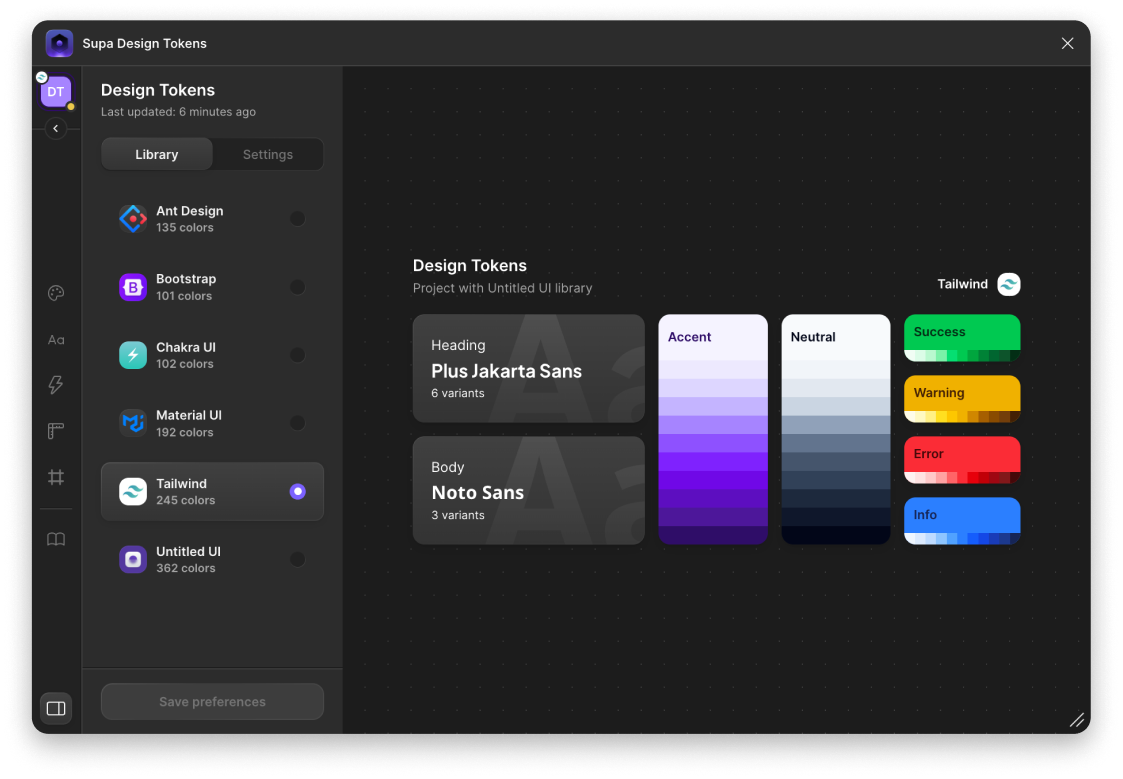
Task: Switch to the Settings tab
Action: pos(268,154)
